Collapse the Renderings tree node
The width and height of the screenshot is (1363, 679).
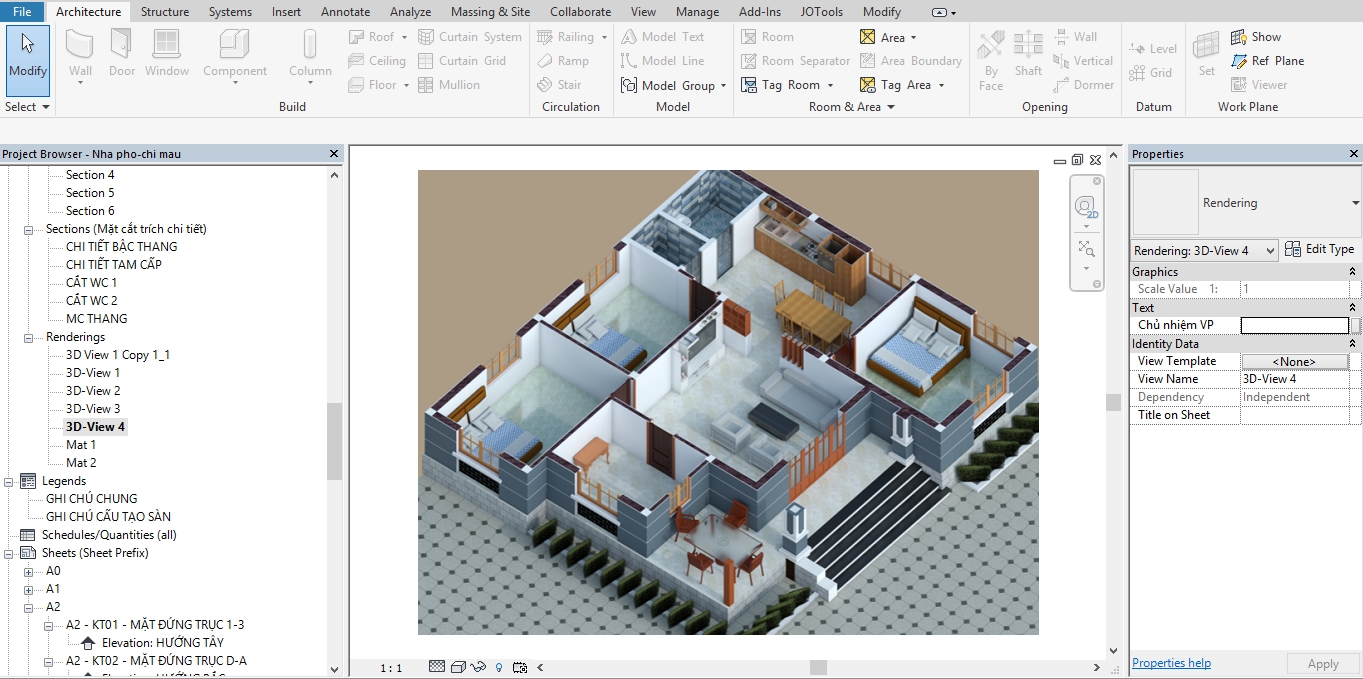(29, 338)
